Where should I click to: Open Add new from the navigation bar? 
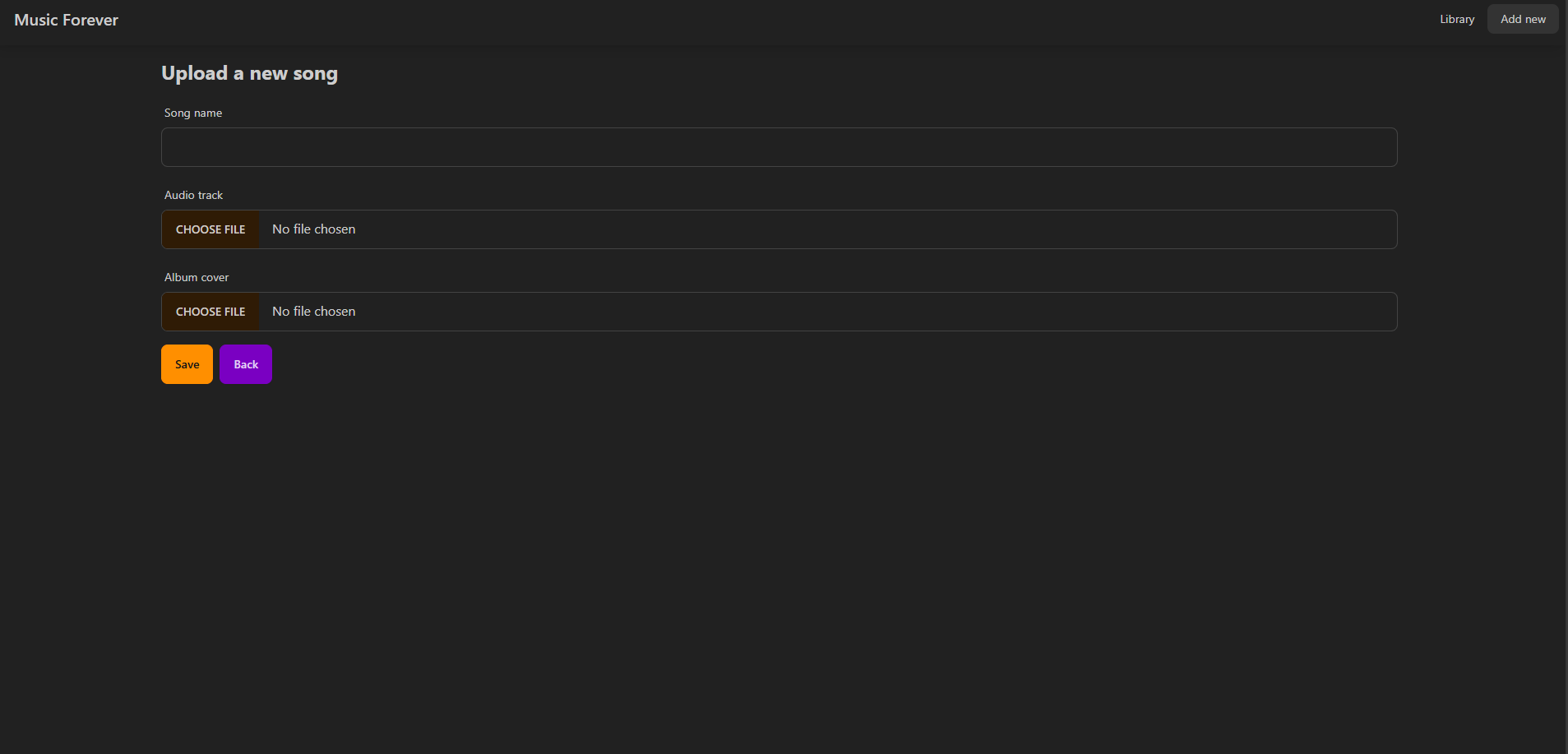[1521, 19]
